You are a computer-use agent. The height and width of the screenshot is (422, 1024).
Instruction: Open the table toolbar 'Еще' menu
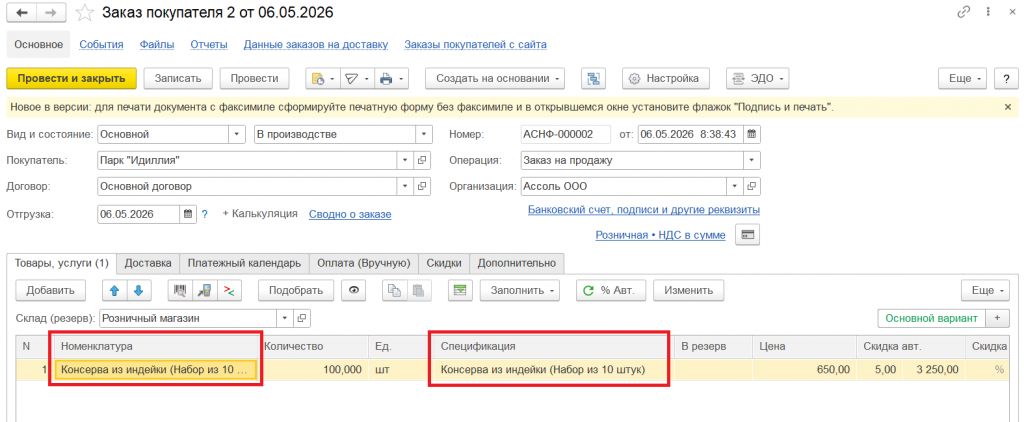985,291
